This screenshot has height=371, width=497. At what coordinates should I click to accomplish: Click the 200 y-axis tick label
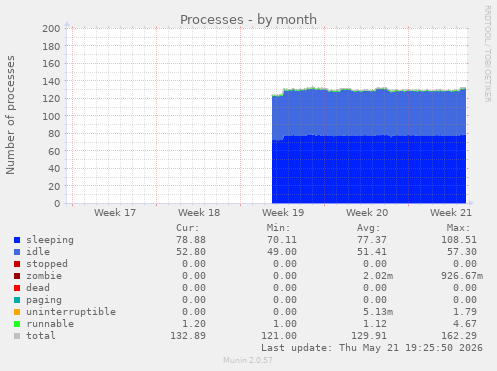(51, 28)
